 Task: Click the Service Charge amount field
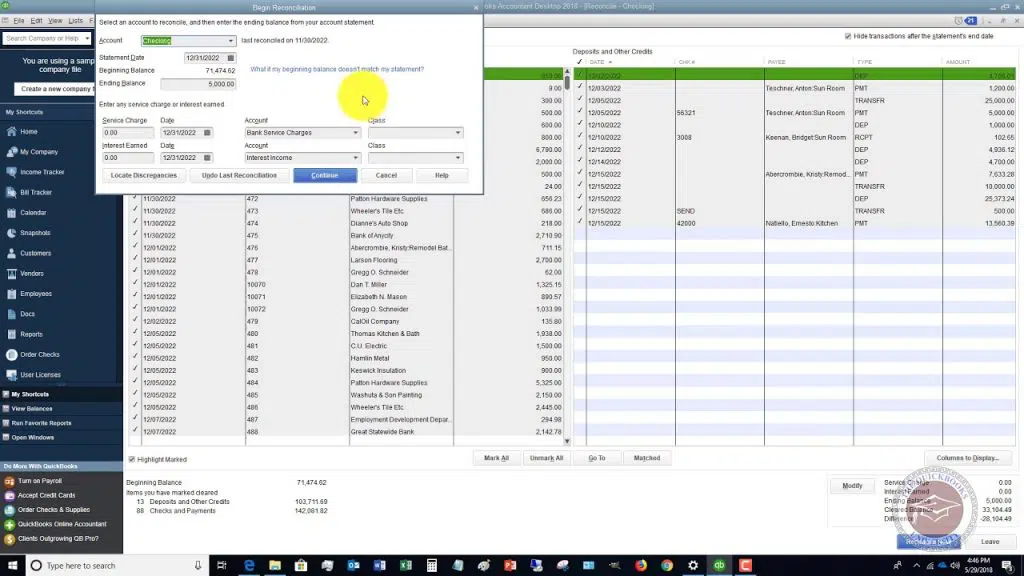(x=128, y=133)
